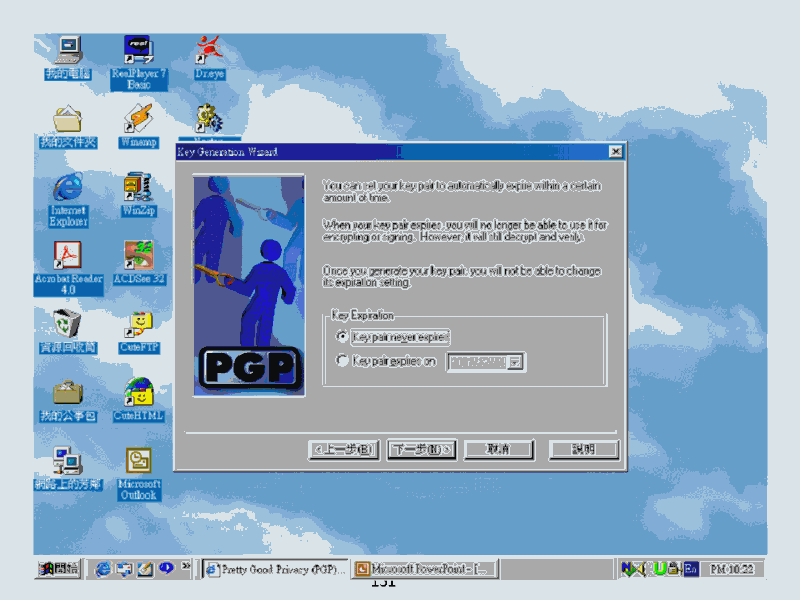This screenshot has width=800, height=600.
Task: Click the ACDSee 32 desktop icon
Action: tap(138, 256)
